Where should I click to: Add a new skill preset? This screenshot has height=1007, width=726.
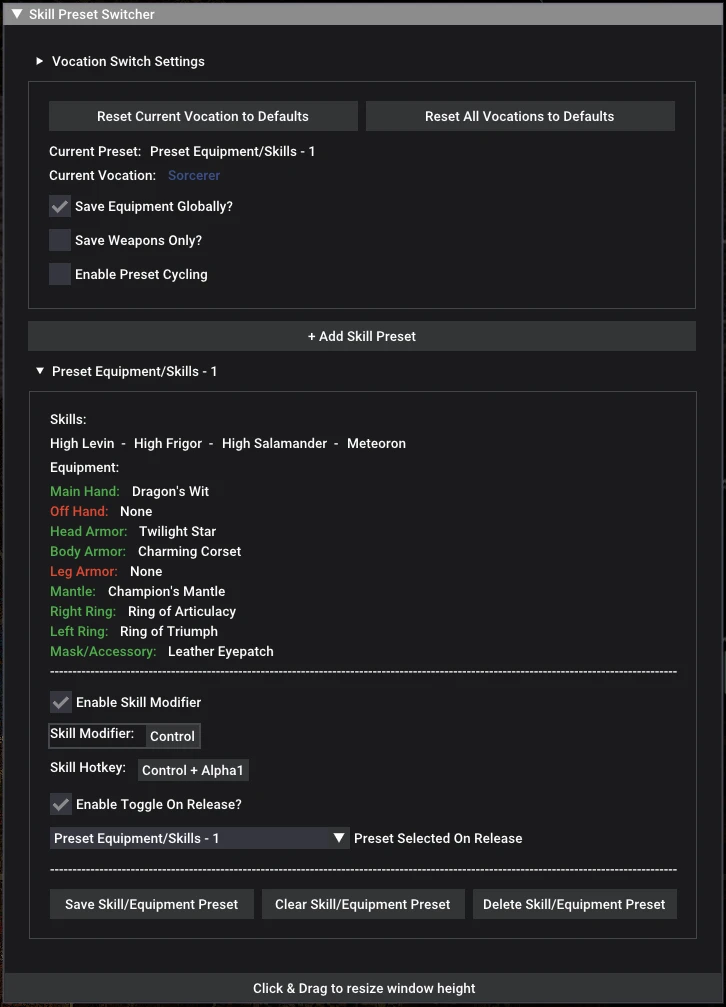(x=362, y=336)
